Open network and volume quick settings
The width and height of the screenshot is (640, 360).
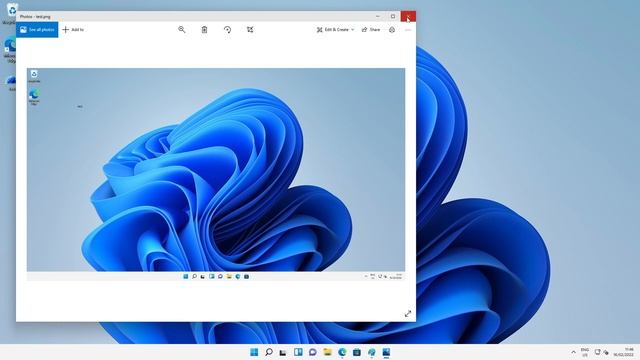click(602, 352)
